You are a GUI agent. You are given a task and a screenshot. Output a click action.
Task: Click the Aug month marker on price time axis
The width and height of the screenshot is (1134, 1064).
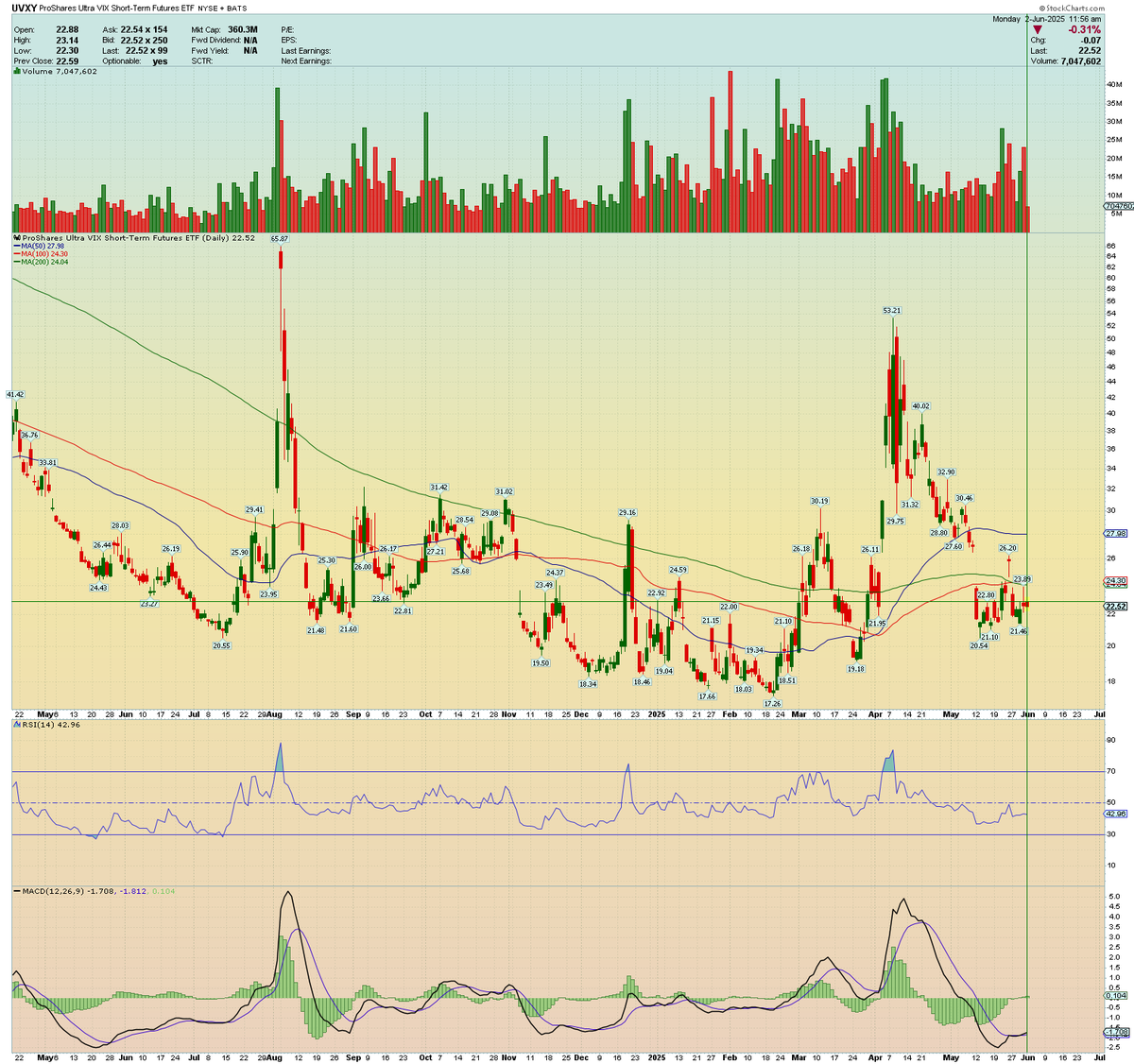click(x=273, y=714)
